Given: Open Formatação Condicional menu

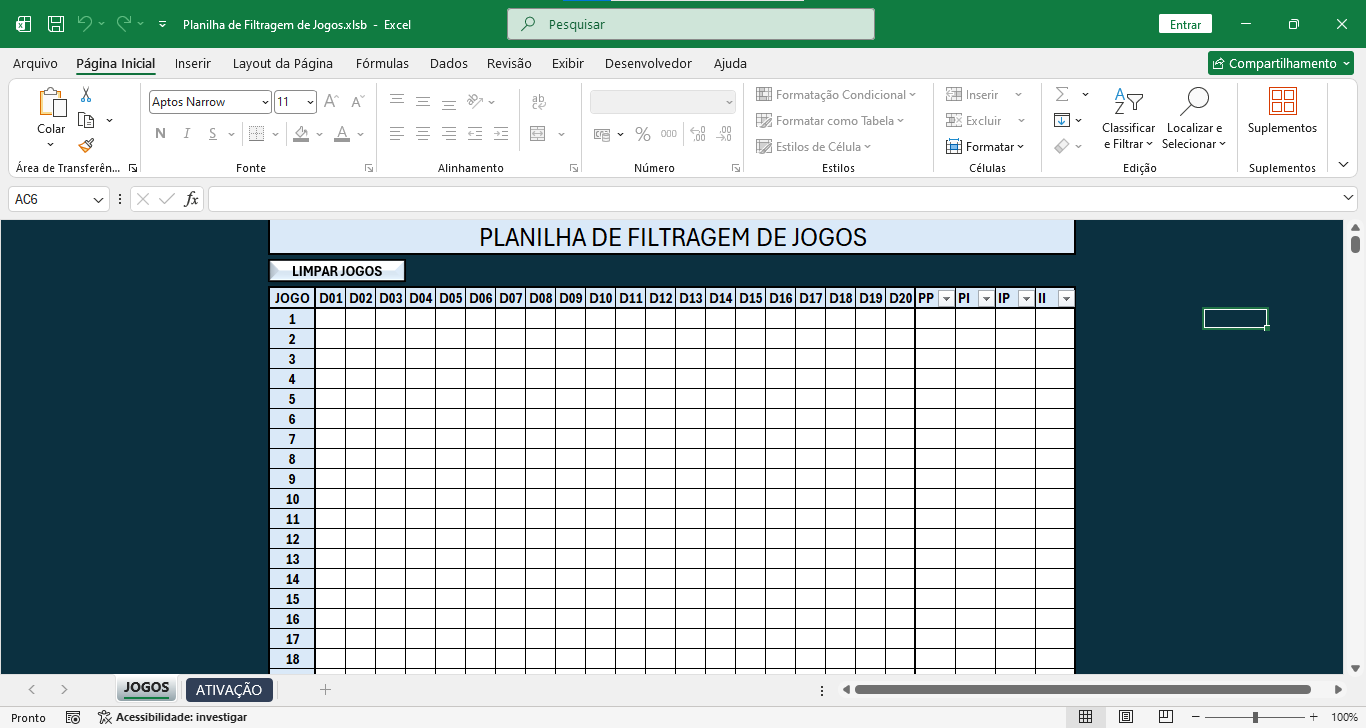Looking at the screenshot, I should [836, 94].
